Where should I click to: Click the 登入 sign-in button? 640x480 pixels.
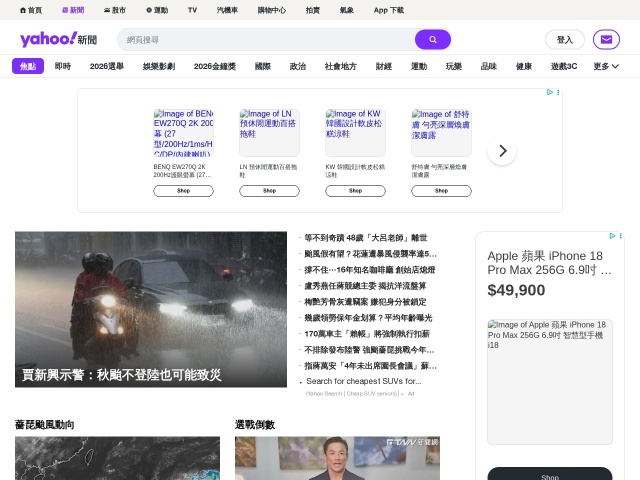(x=565, y=40)
